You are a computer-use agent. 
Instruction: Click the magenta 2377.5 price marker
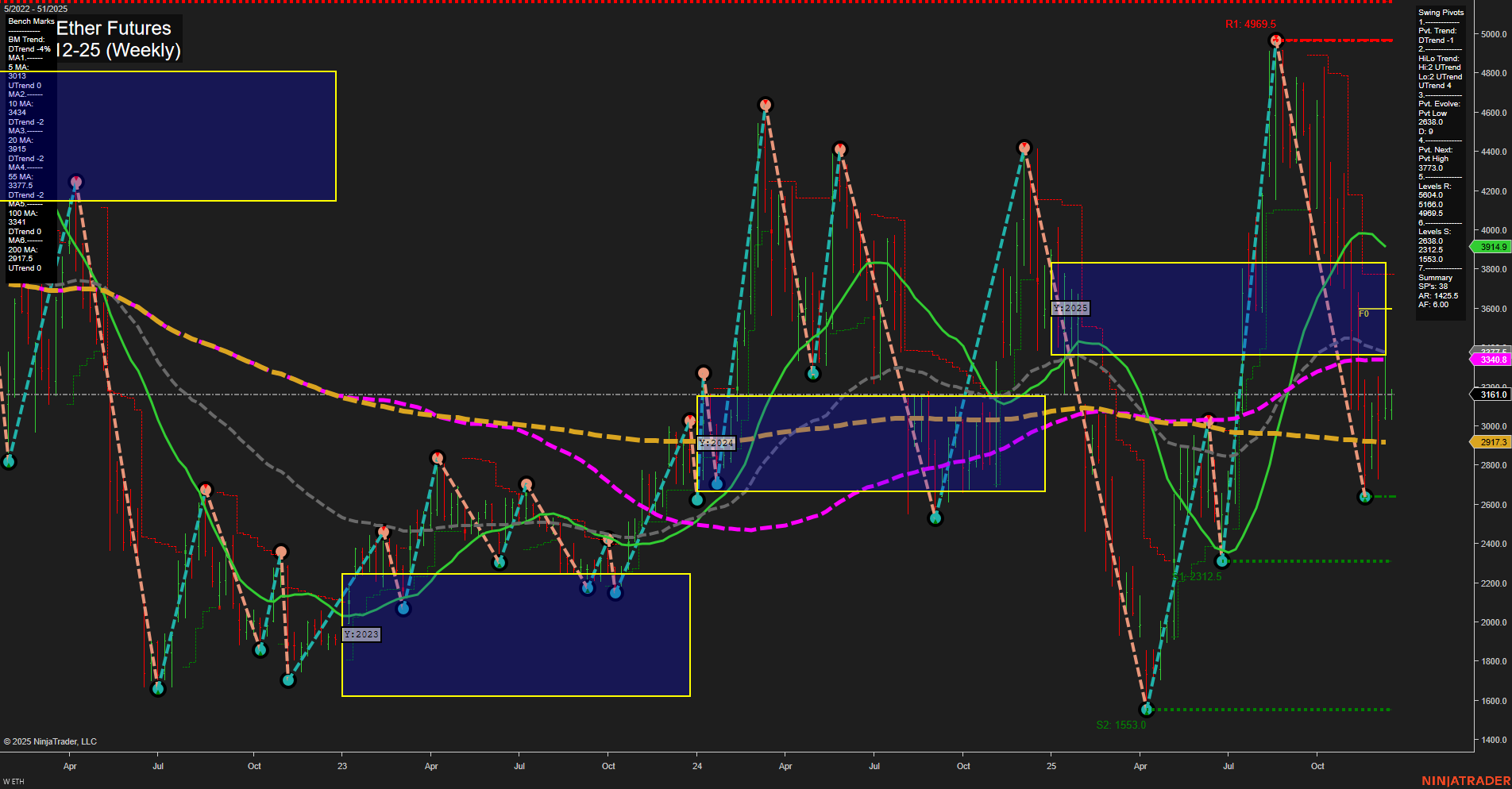click(1491, 349)
